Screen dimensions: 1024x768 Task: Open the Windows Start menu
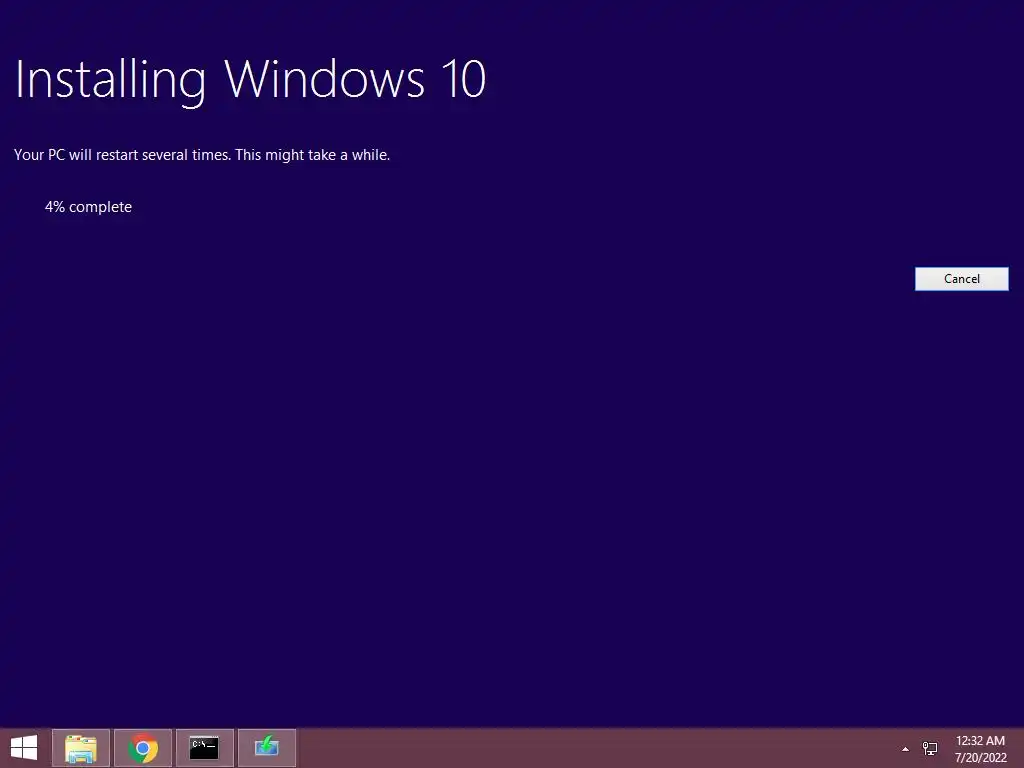click(x=24, y=748)
